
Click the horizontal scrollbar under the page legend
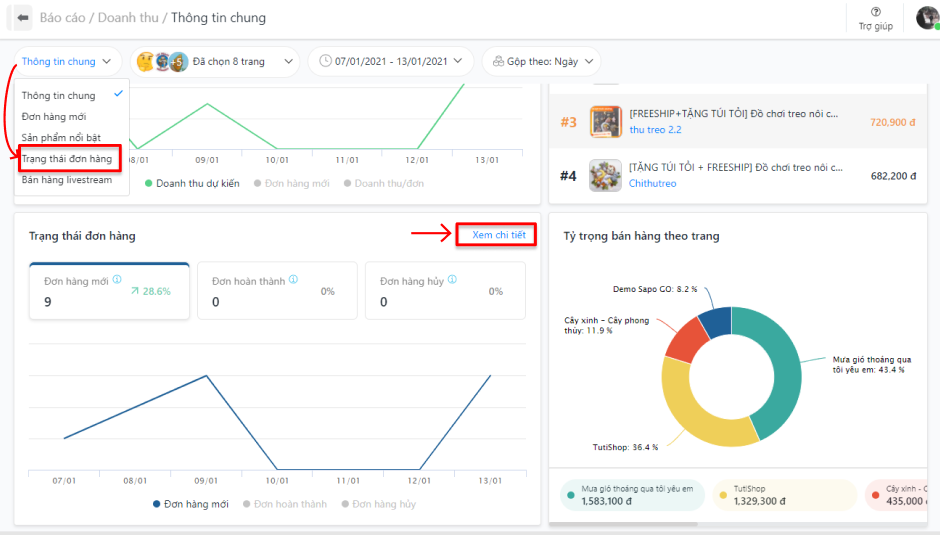point(623,524)
